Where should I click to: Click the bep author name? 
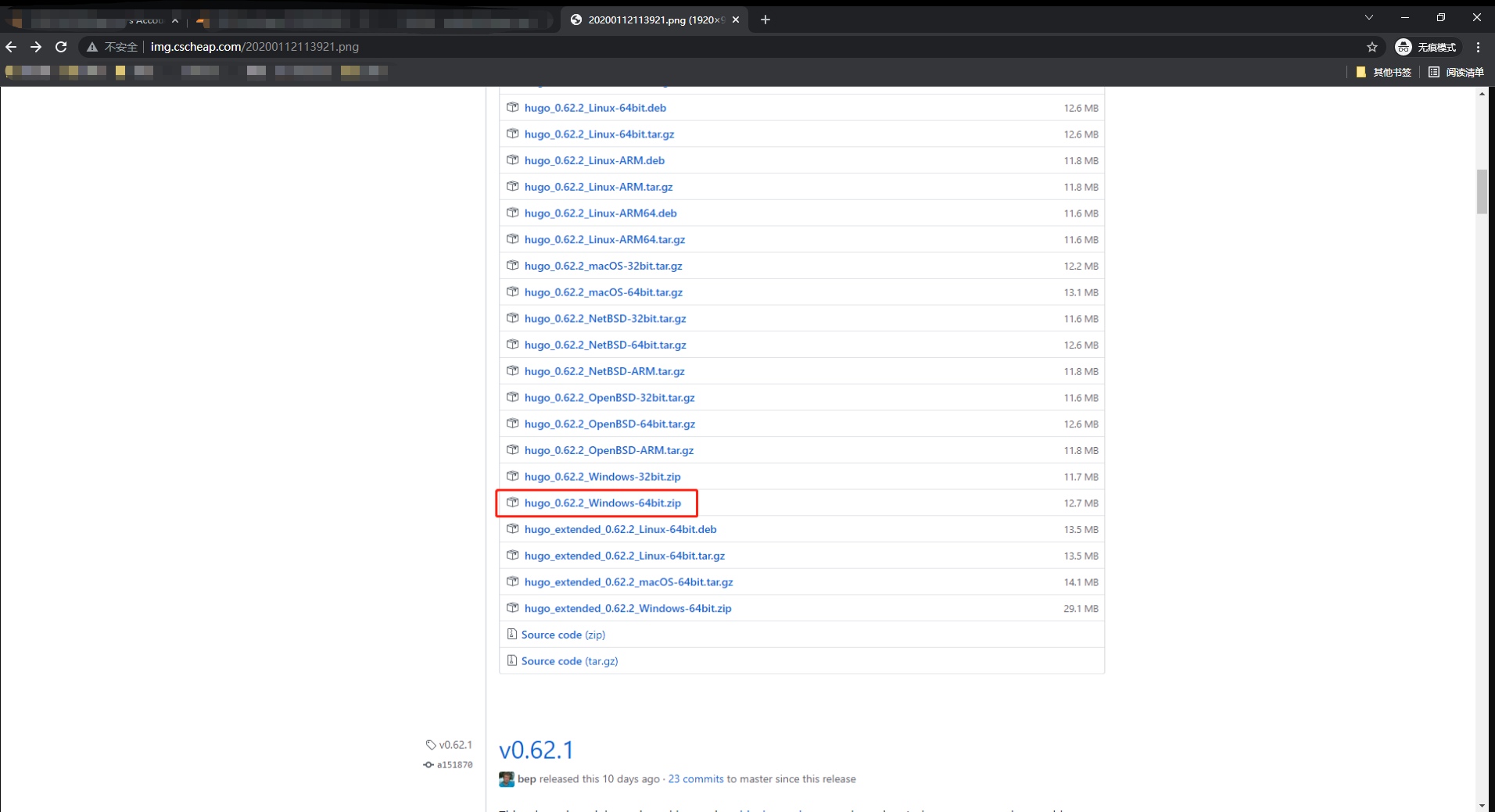click(526, 779)
